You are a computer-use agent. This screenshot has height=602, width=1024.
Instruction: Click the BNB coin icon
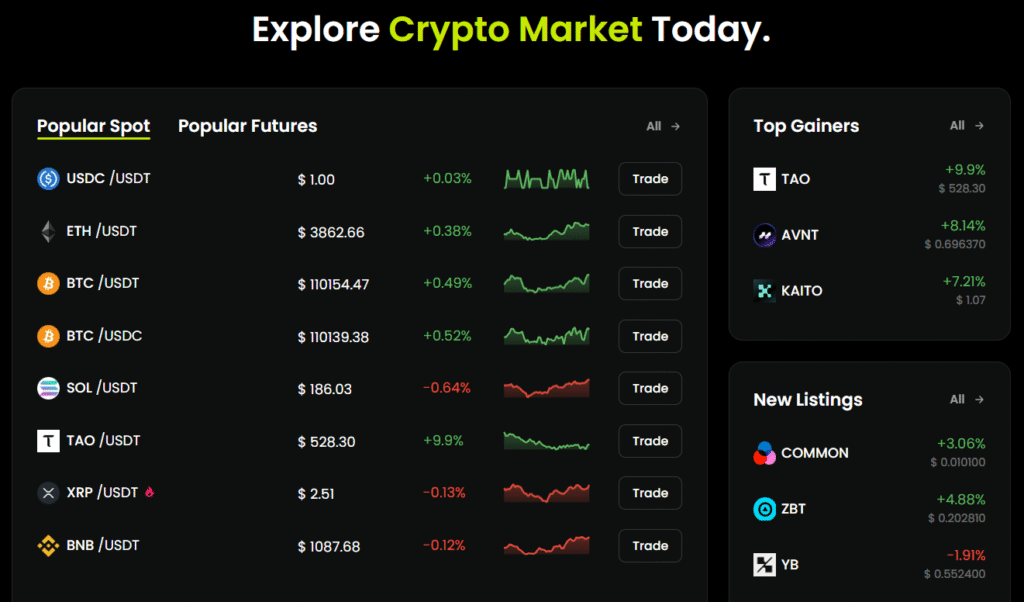point(48,546)
